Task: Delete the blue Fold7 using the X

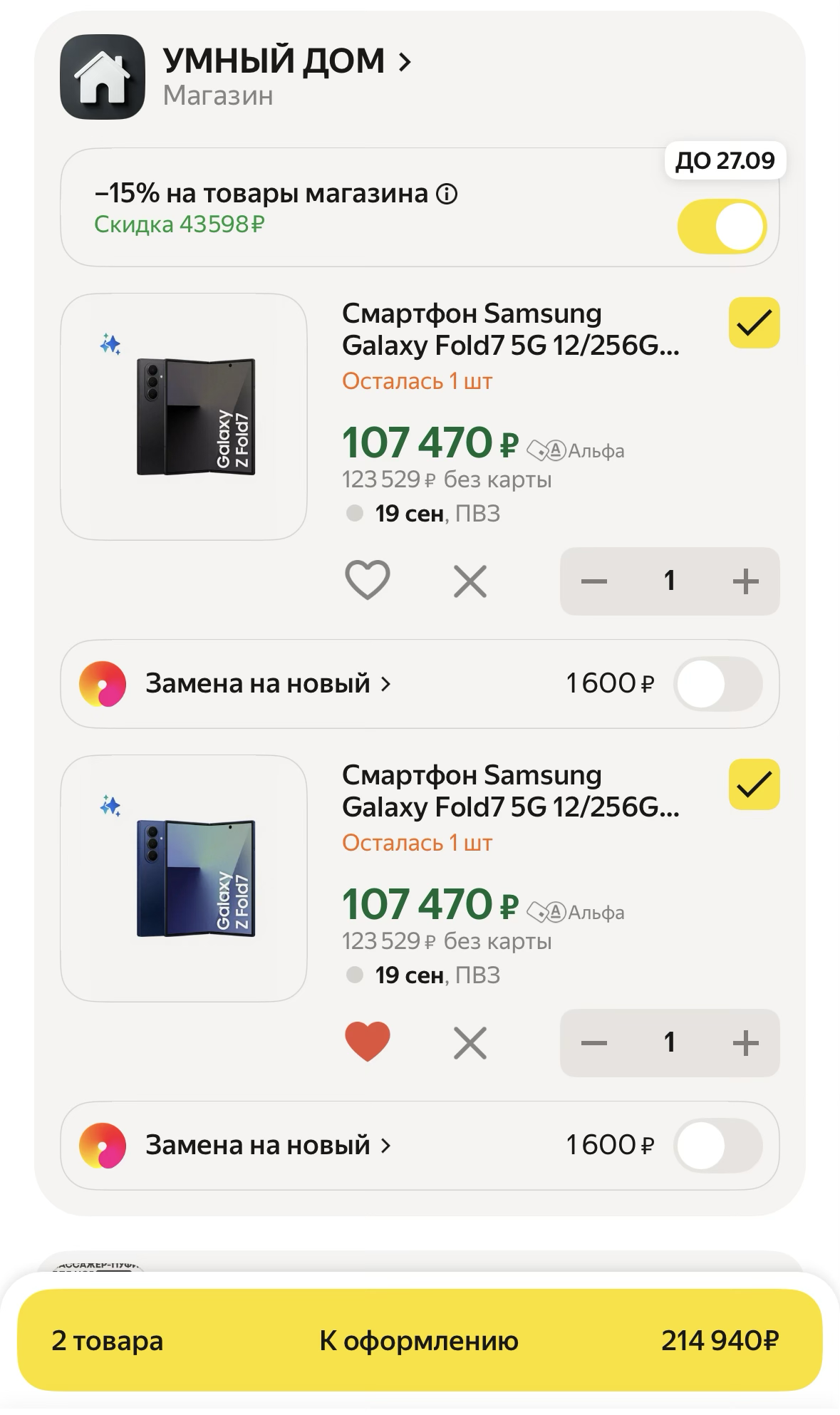Action: [x=470, y=1043]
